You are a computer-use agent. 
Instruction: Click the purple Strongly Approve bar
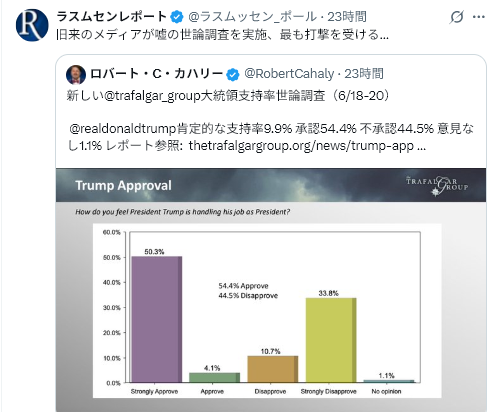(157, 319)
